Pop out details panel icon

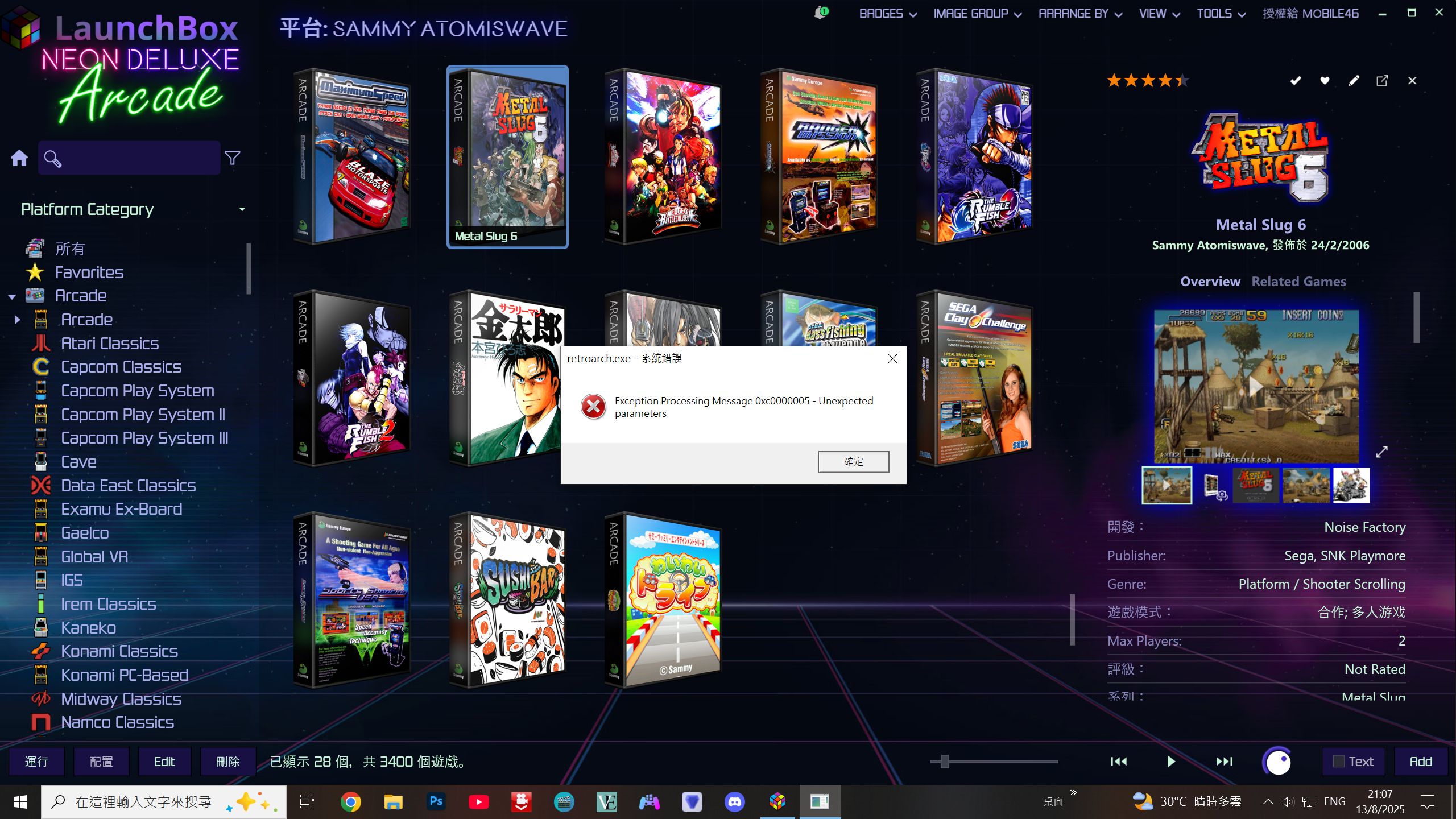[x=1382, y=81]
